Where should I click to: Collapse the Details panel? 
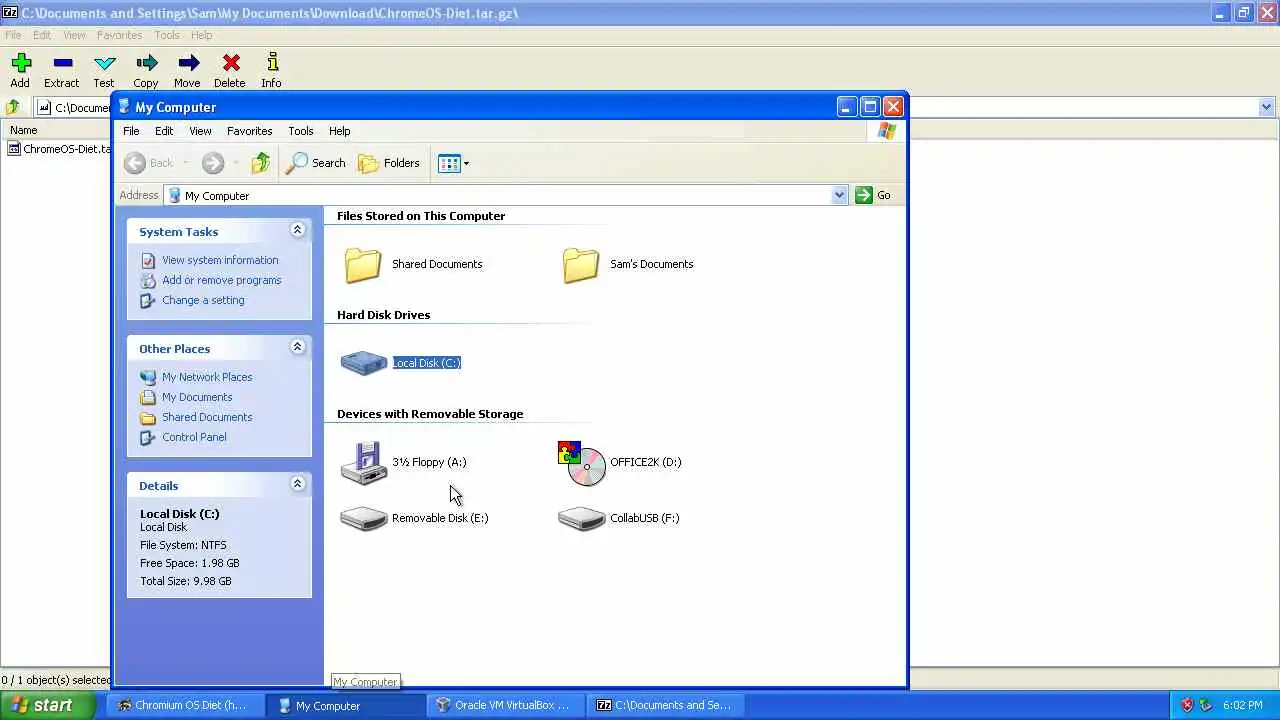click(x=297, y=484)
